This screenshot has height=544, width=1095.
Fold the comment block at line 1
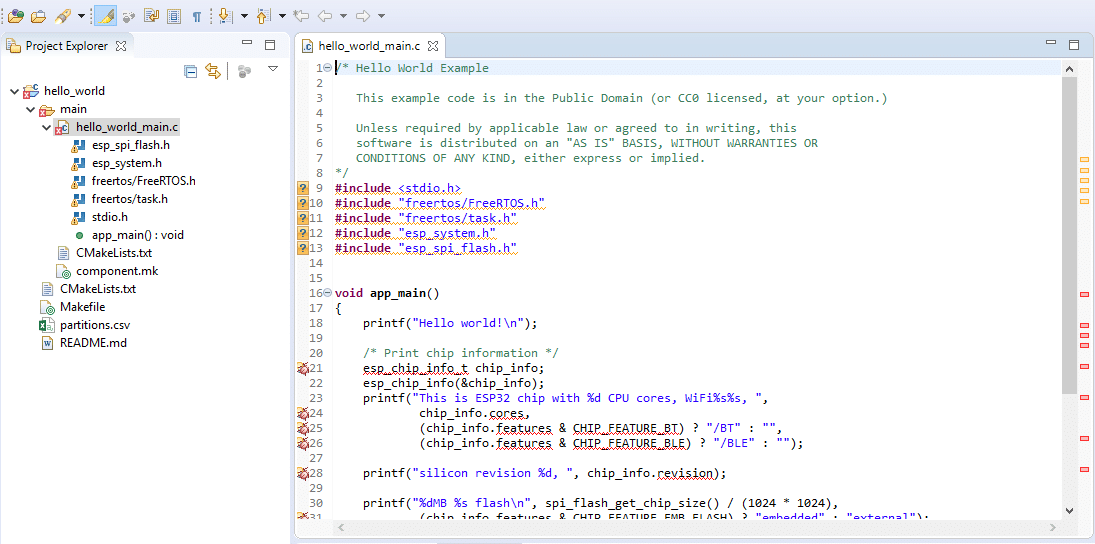pyautogui.click(x=328, y=68)
